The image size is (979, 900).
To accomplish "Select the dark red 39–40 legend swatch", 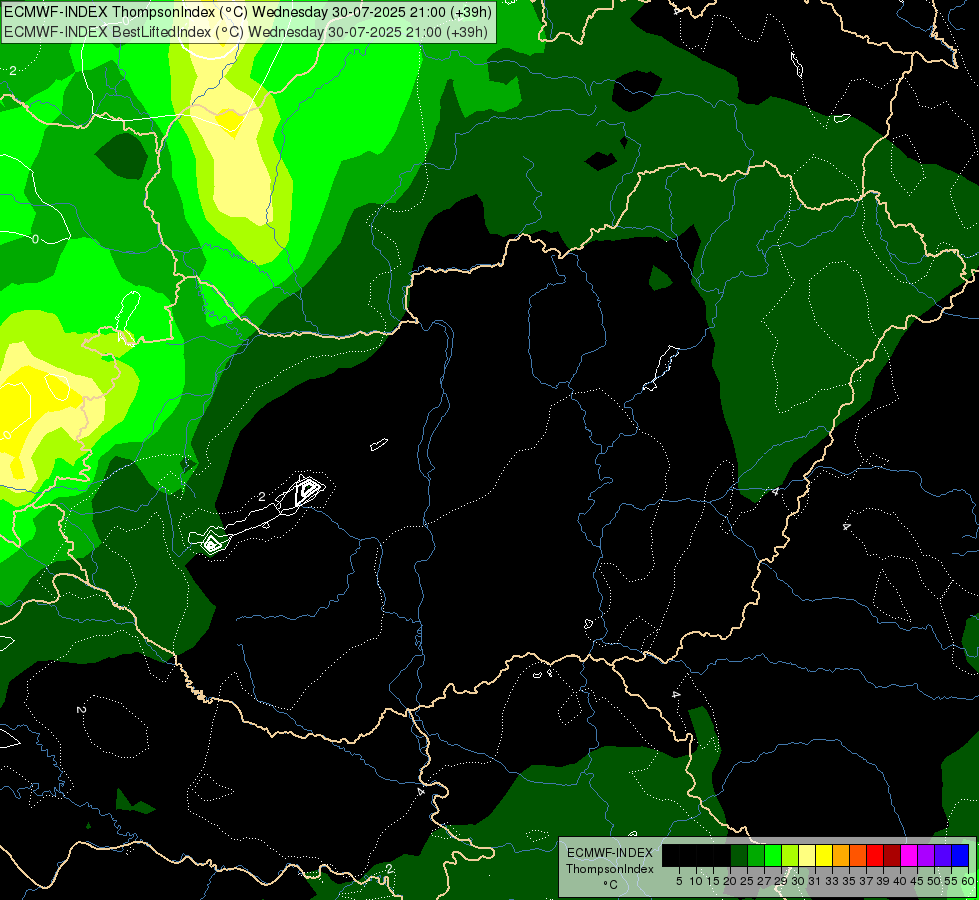I will (892, 855).
